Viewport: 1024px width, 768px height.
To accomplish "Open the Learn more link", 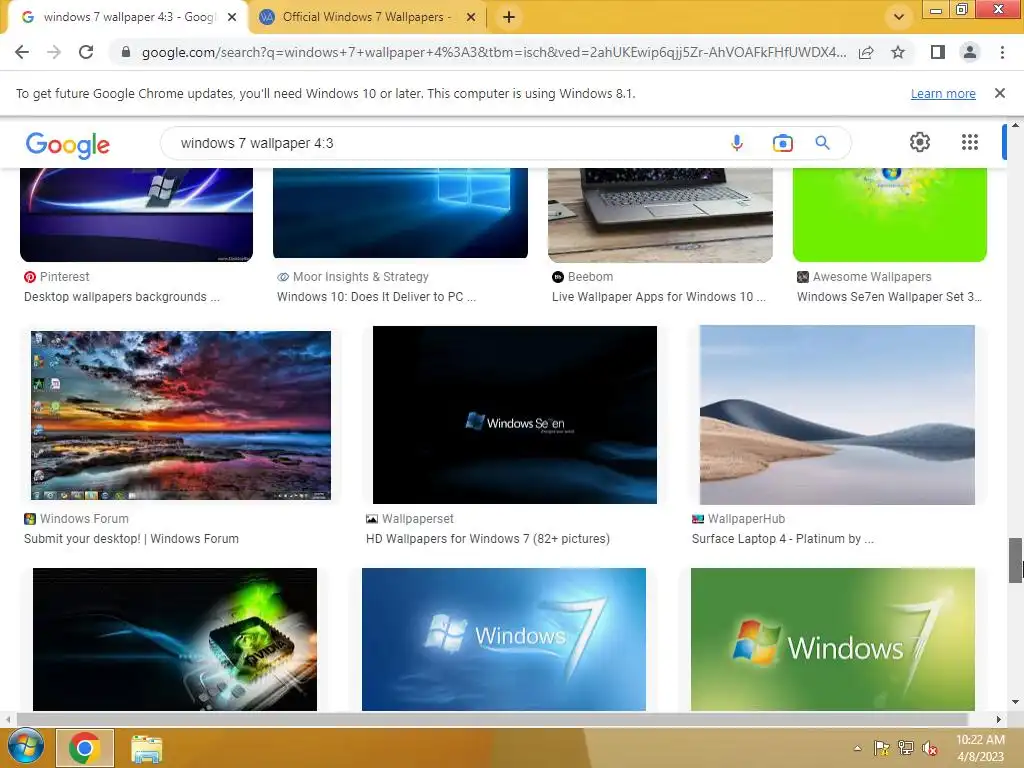I will tap(943, 93).
